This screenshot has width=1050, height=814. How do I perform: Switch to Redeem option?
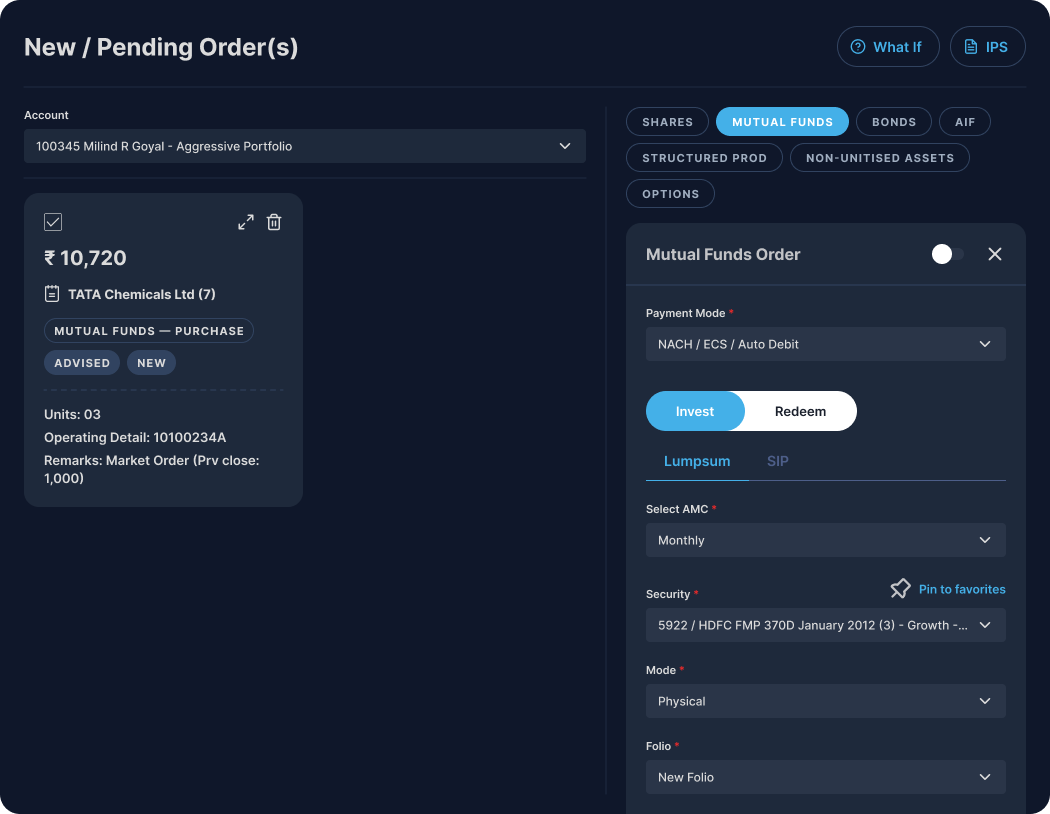click(800, 411)
